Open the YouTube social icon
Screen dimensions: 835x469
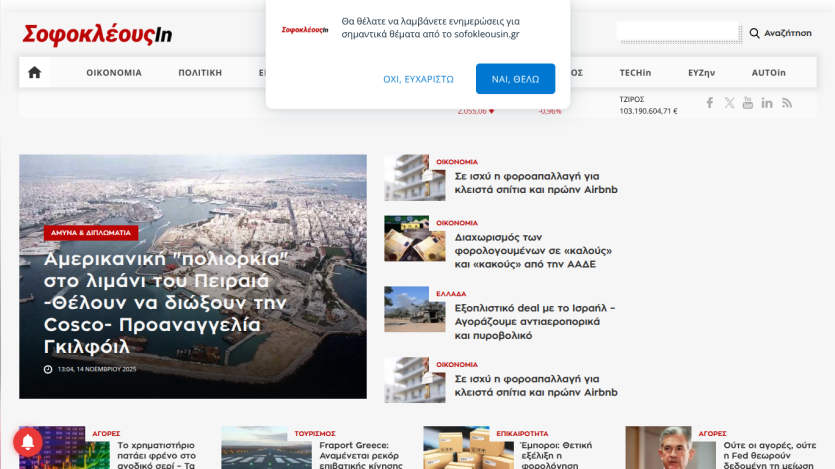(748, 103)
